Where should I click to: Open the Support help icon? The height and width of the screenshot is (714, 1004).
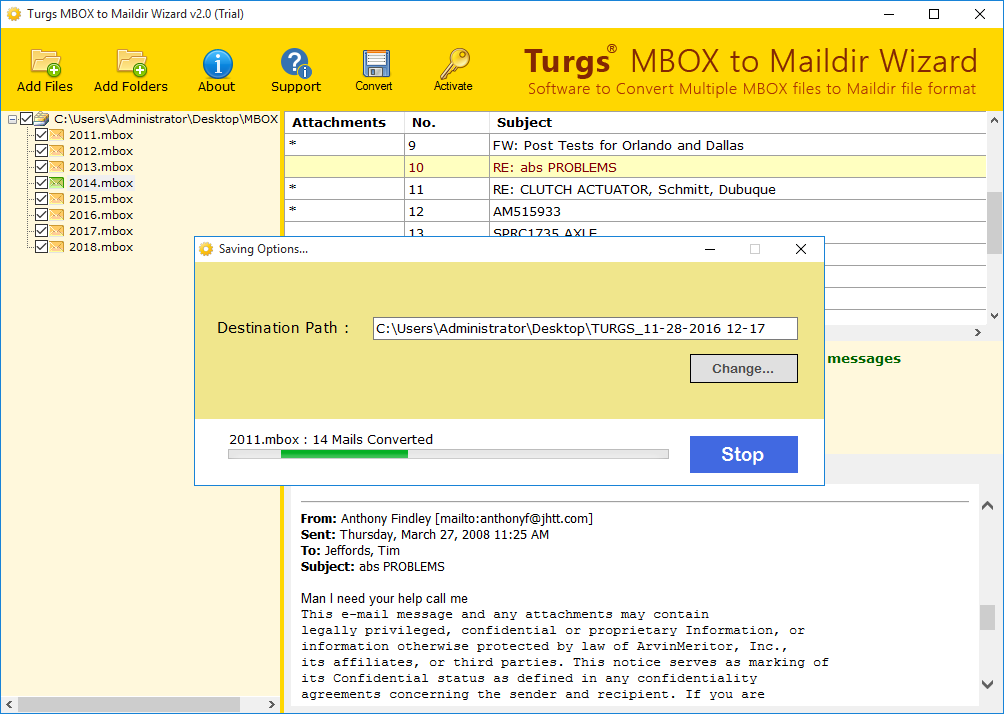(295, 63)
